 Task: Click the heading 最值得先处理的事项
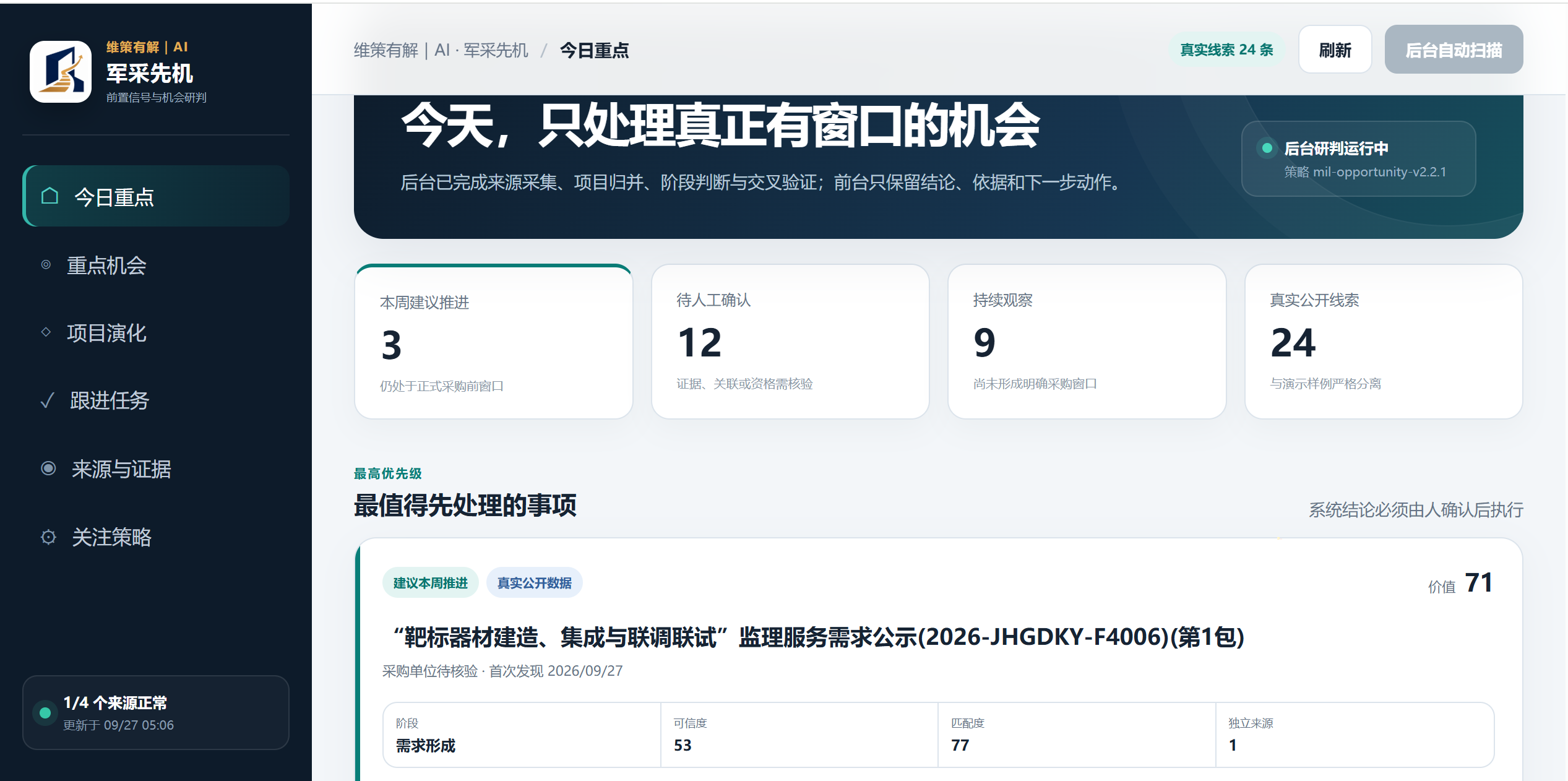(465, 505)
